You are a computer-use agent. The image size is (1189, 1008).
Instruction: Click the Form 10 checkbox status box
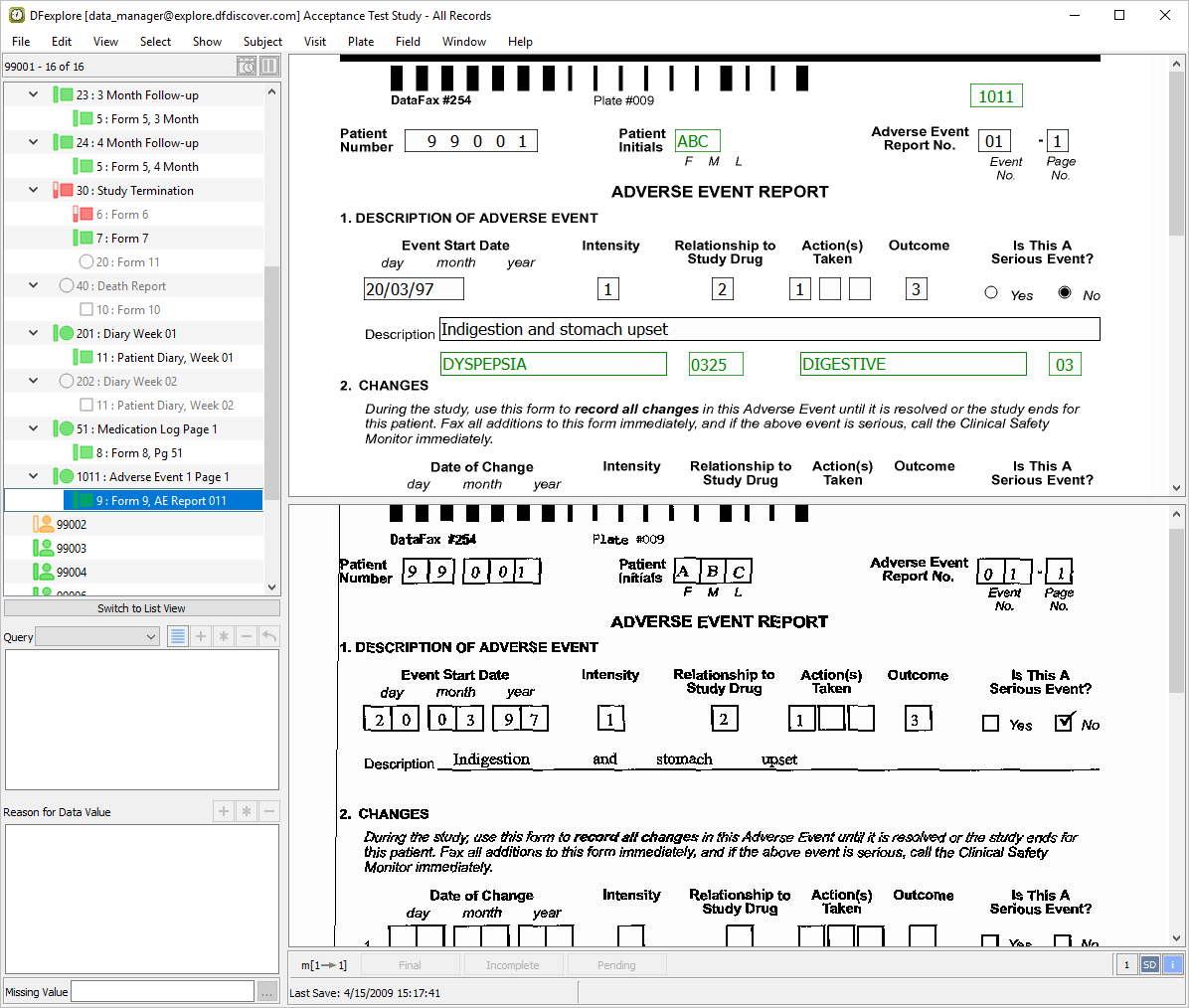tap(86, 309)
